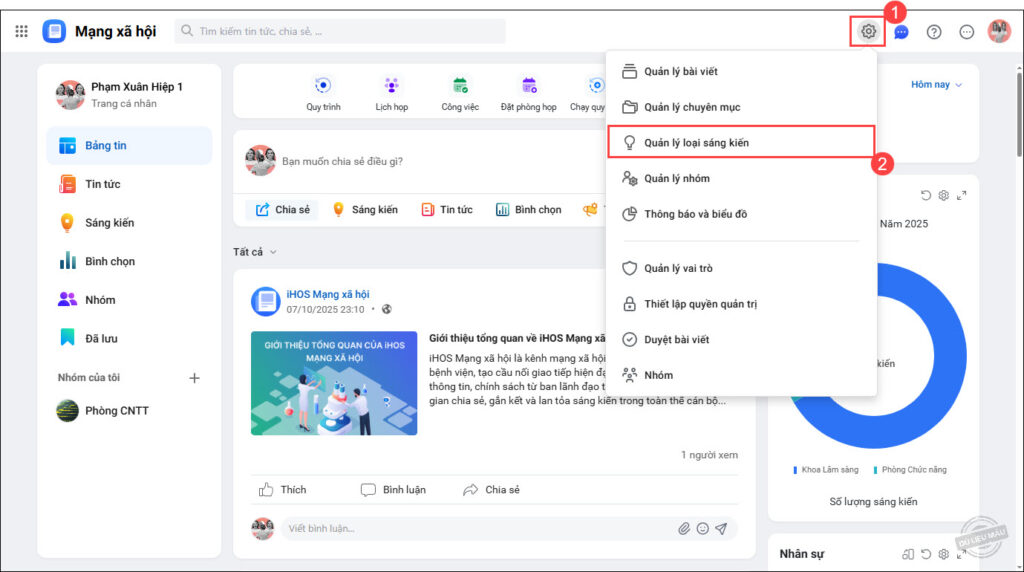The height and width of the screenshot is (572, 1024).
Task: Click the public globe icon on post
Action: (387, 309)
